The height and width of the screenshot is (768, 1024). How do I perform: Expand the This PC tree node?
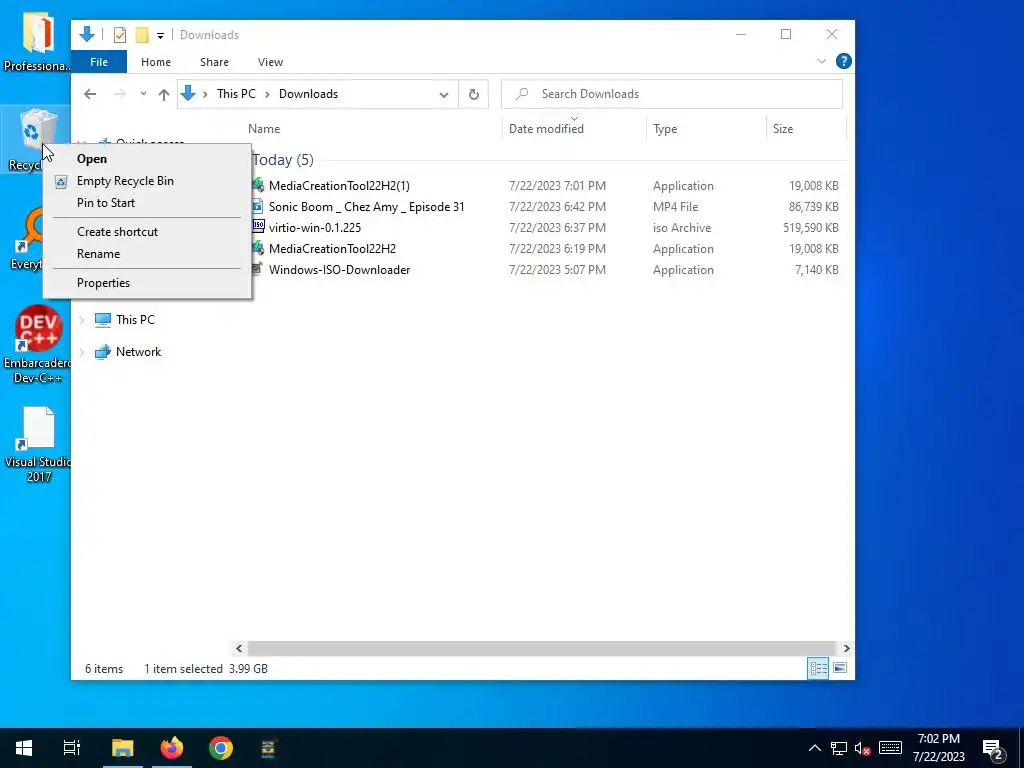82,320
